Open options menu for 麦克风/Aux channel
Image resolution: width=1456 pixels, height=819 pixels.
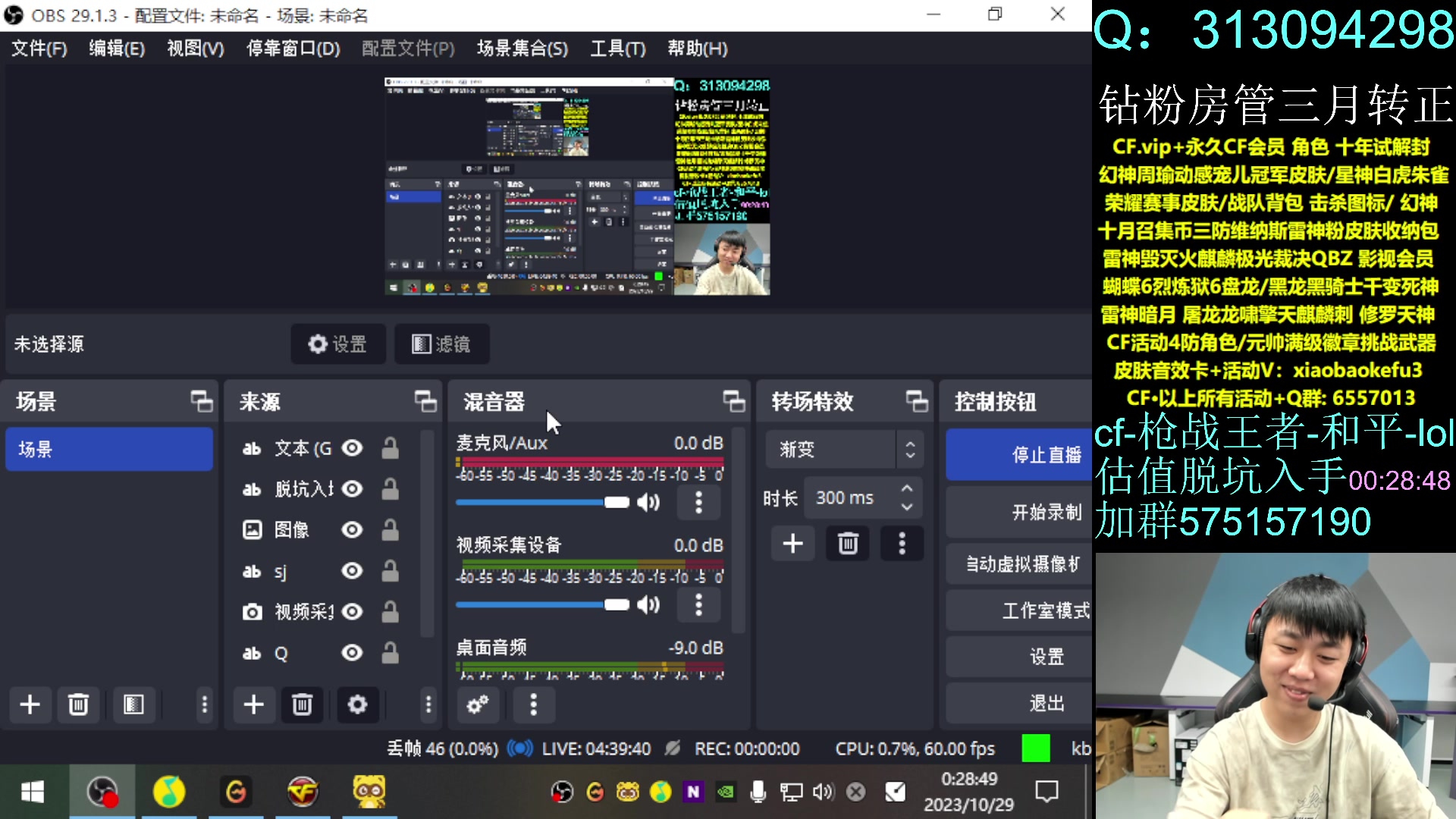pos(698,502)
